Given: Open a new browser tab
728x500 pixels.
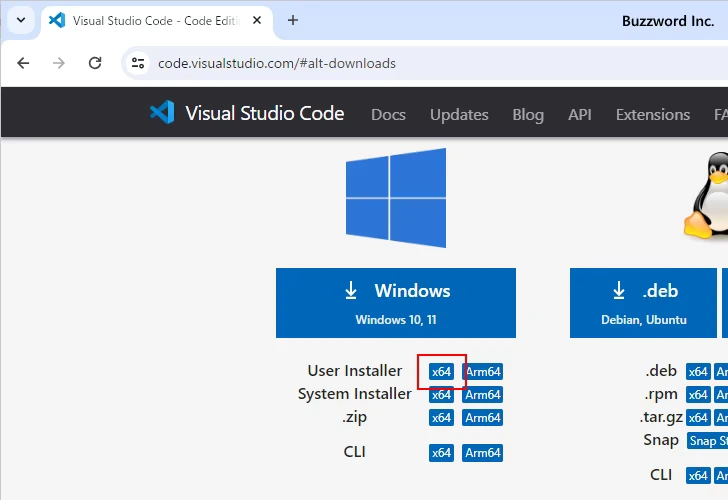Looking at the screenshot, I should [x=293, y=20].
